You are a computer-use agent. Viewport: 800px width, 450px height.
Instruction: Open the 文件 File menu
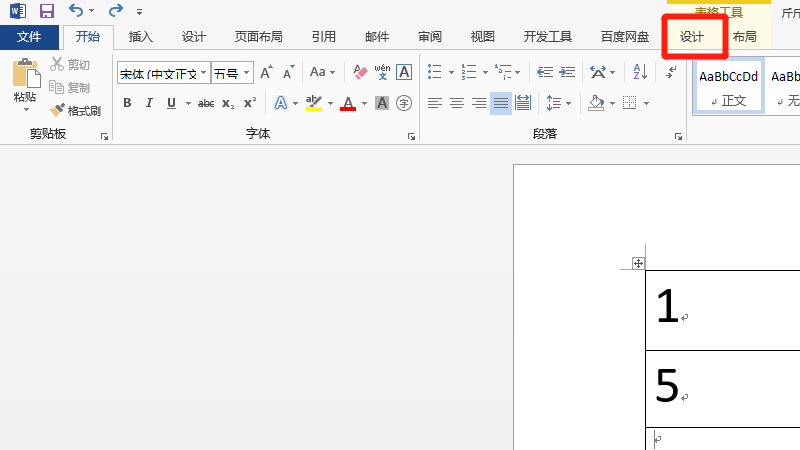pos(29,37)
